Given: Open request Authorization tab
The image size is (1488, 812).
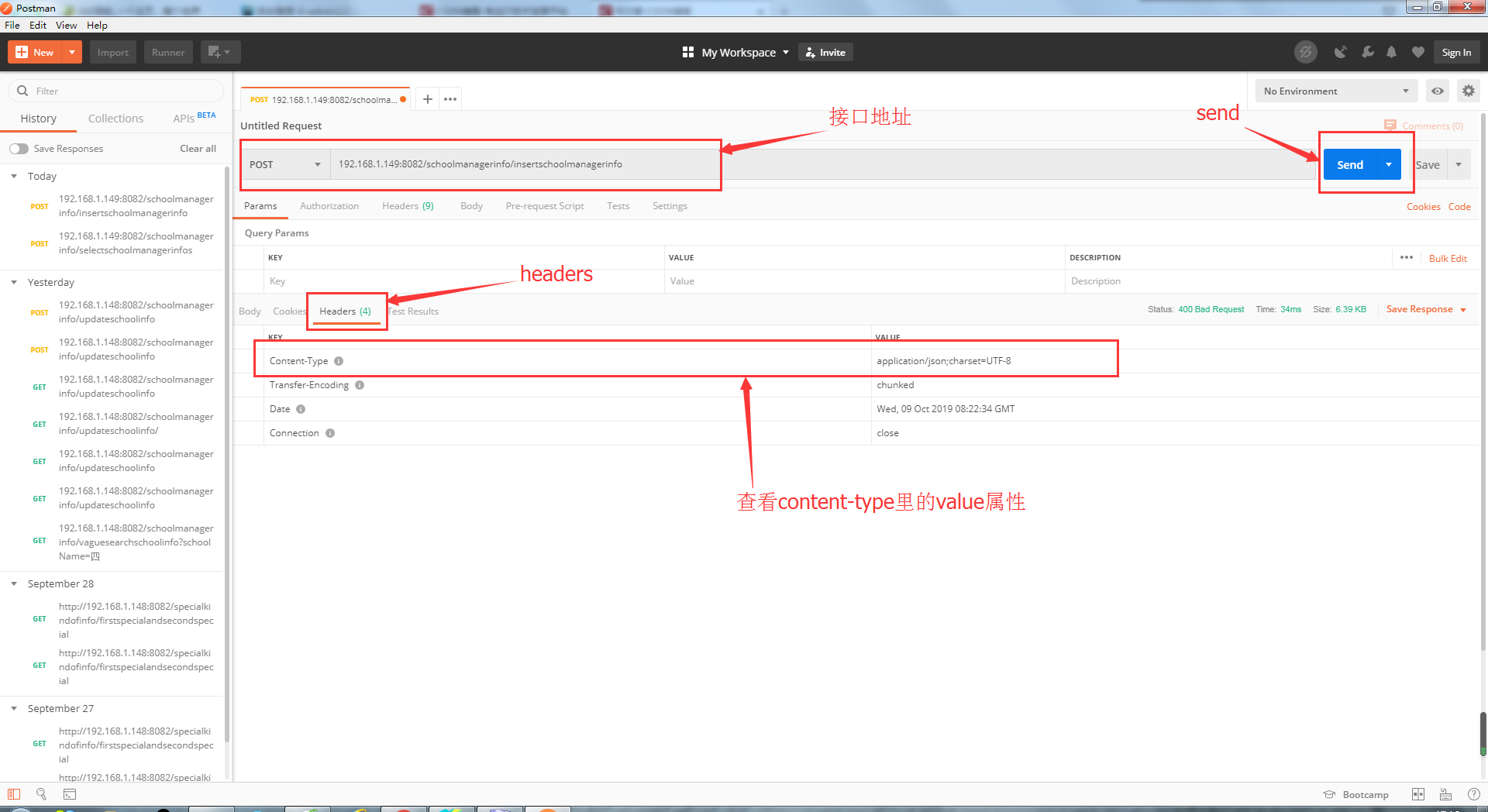Looking at the screenshot, I should (329, 206).
